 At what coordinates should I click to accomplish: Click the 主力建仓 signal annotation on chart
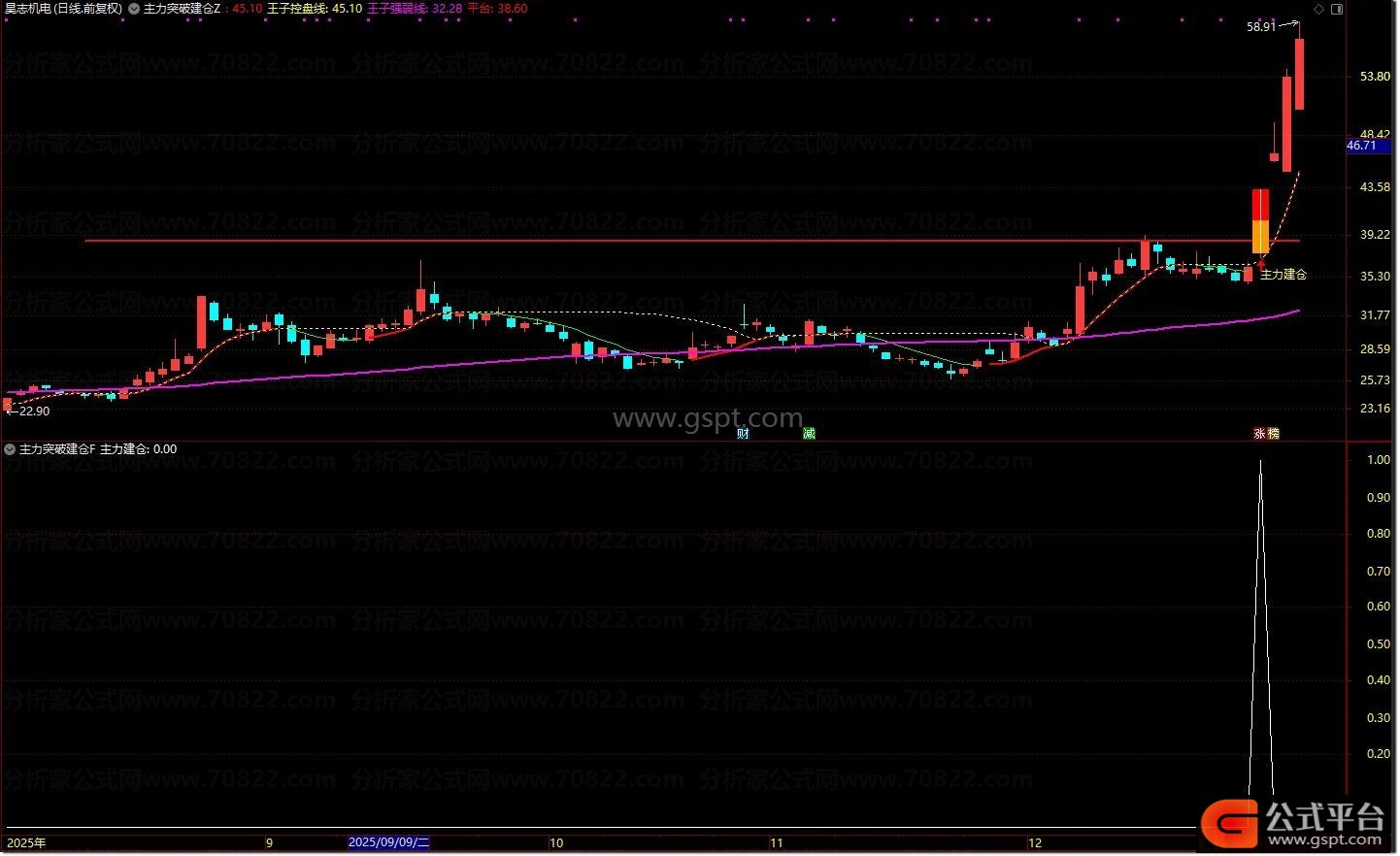(1283, 275)
